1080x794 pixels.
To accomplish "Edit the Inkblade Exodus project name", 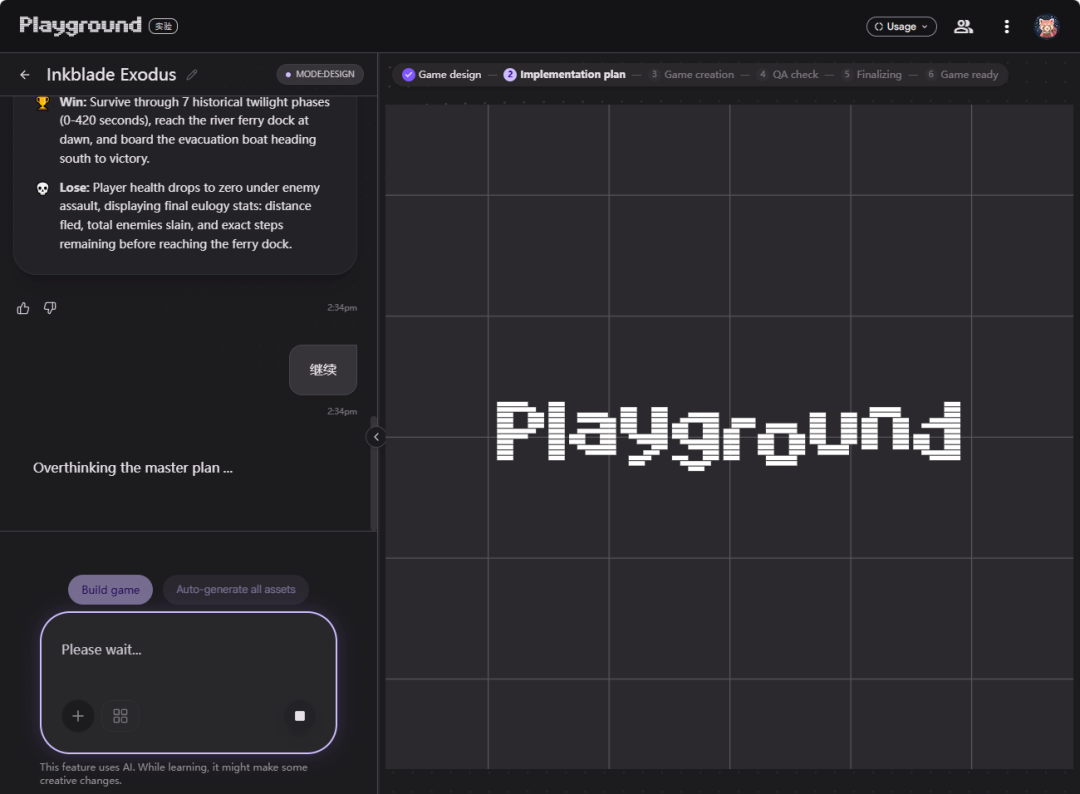I will (x=192, y=74).
